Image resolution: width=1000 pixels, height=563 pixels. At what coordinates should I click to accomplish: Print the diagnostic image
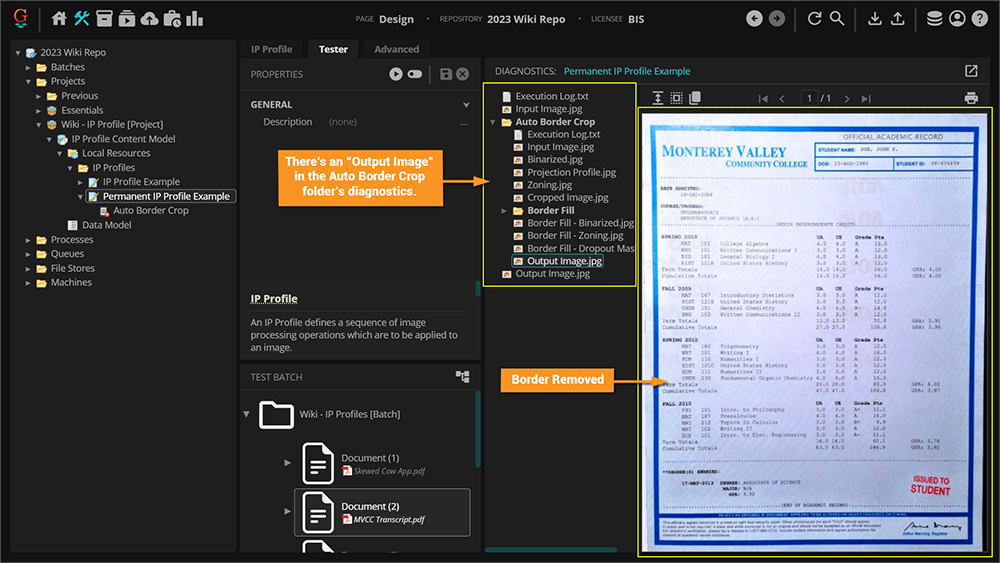pyautogui.click(x=971, y=98)
